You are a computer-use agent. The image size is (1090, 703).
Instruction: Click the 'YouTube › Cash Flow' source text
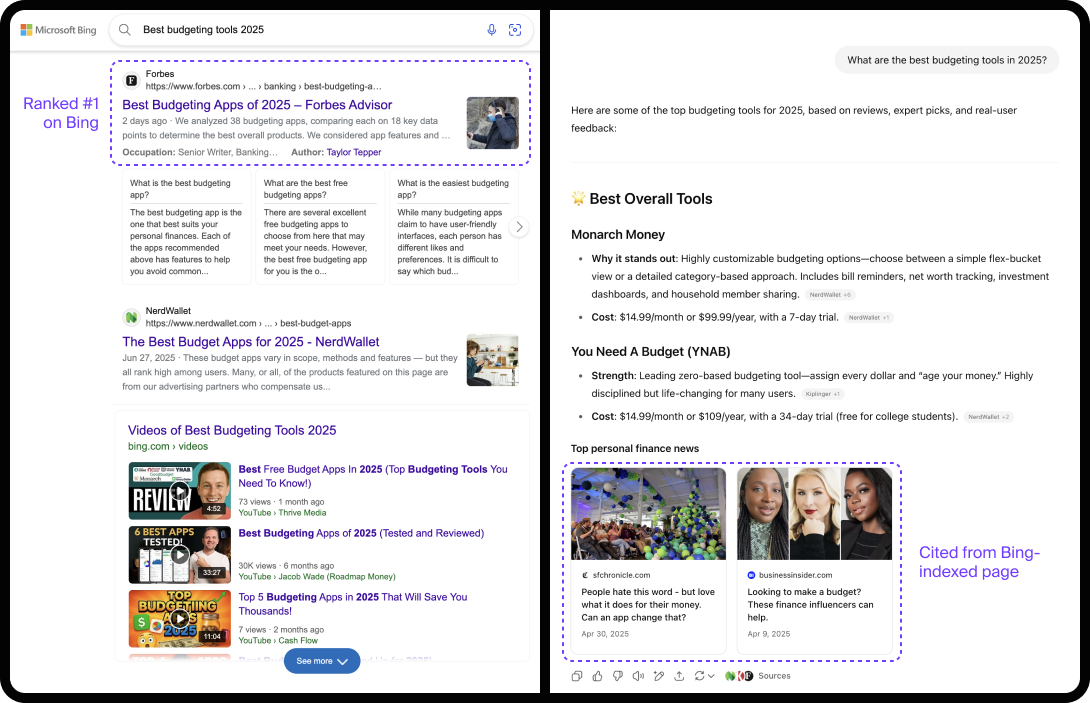click(278, 641)
